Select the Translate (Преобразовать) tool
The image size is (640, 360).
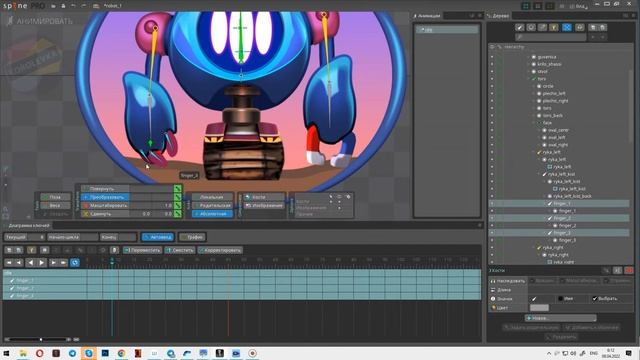[x=105, y=197]
